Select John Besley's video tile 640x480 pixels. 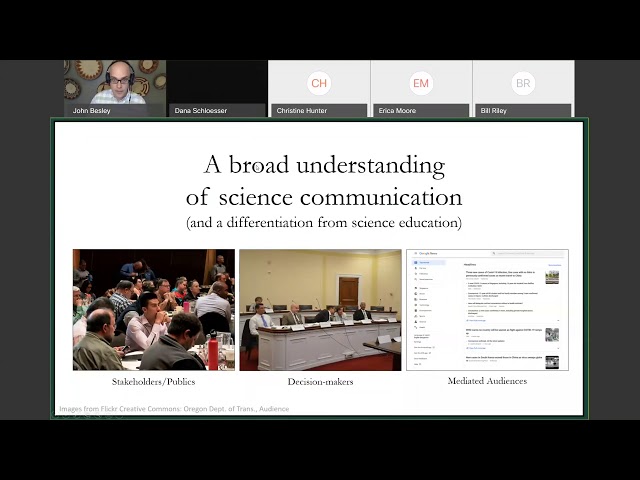click(115, 88)
